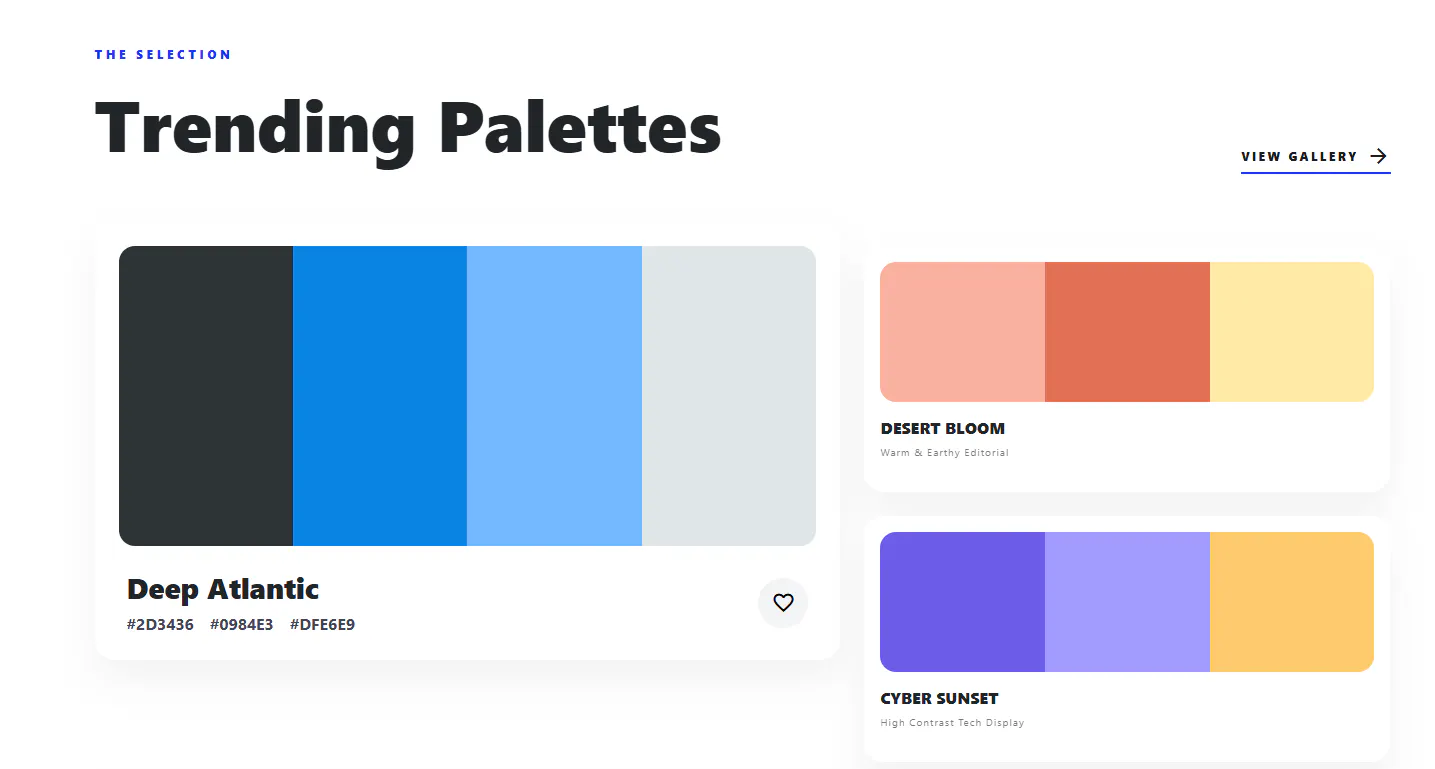Click the heart favorite icon on Deep Atlantic

(x=783, y=603)
